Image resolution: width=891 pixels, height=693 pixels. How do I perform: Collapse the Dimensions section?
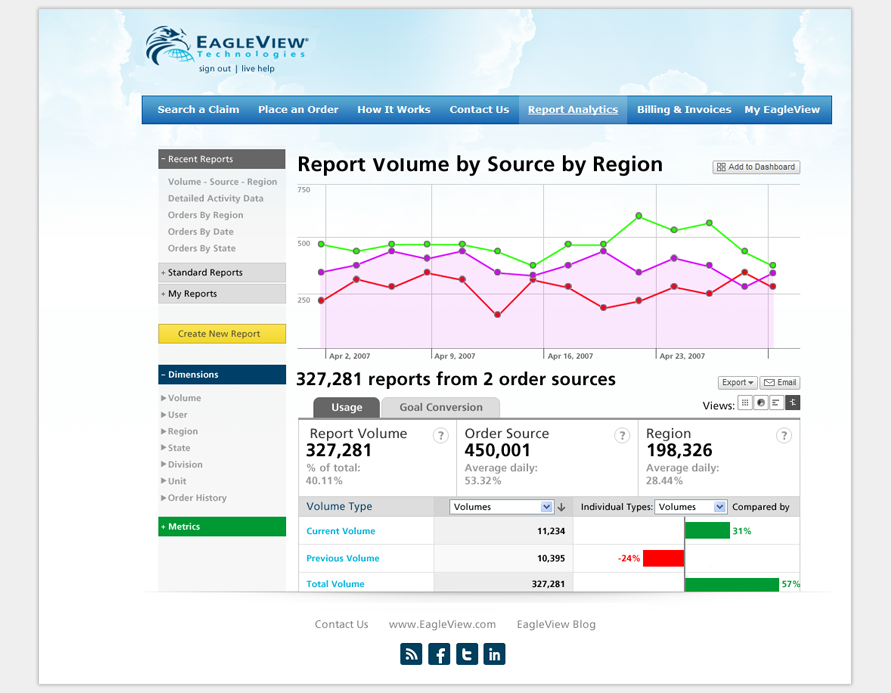(222, 374)
